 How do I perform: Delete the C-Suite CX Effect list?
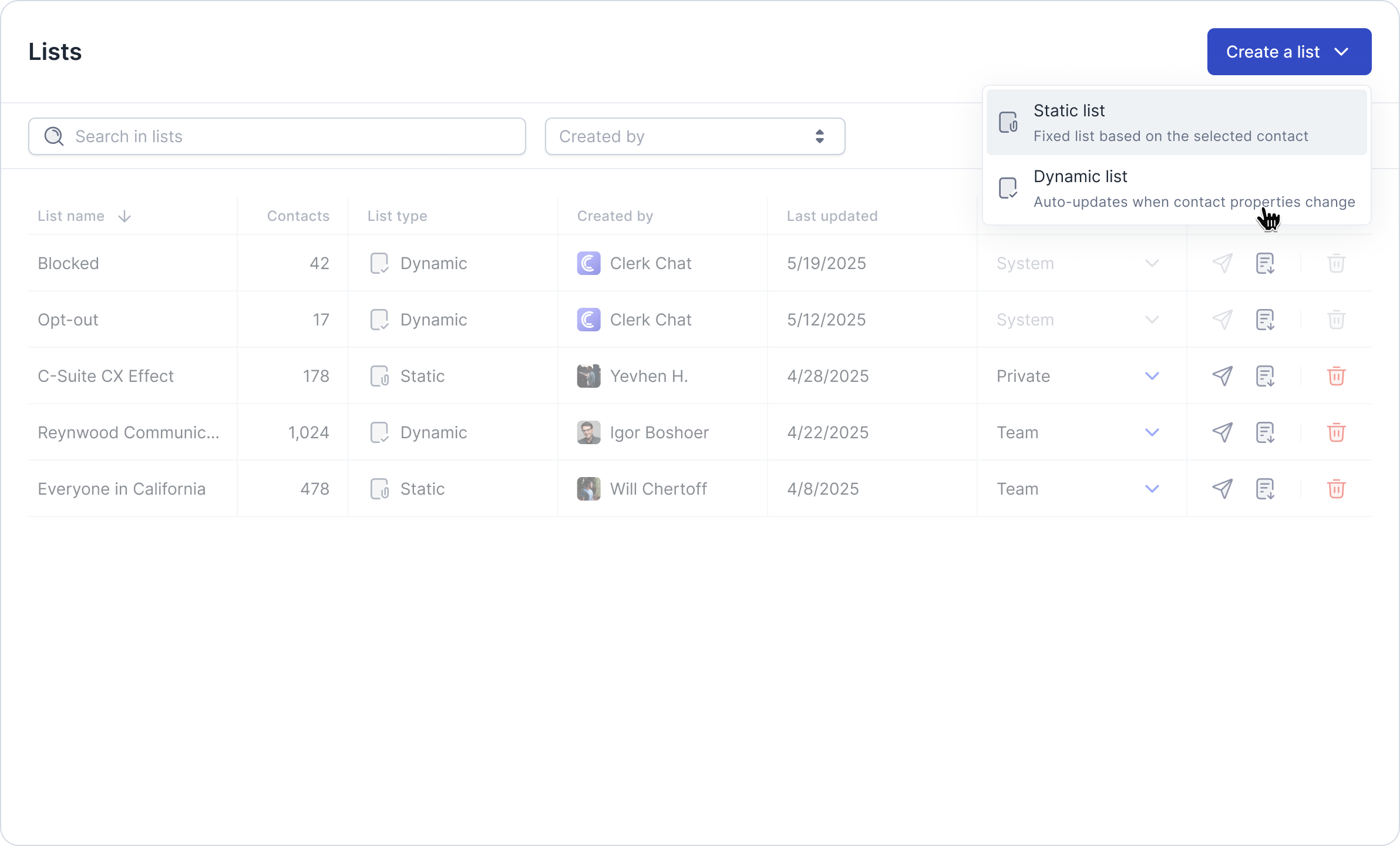tap(1337, 376)
